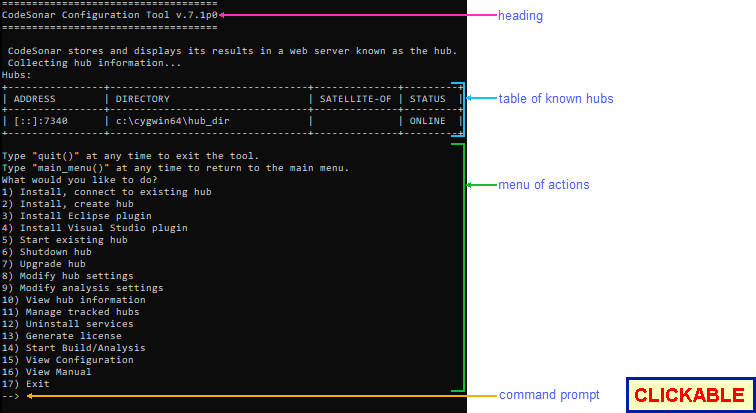
Task: Click the "7) Upgrade hub" line
Action: [x=43, y=264]
